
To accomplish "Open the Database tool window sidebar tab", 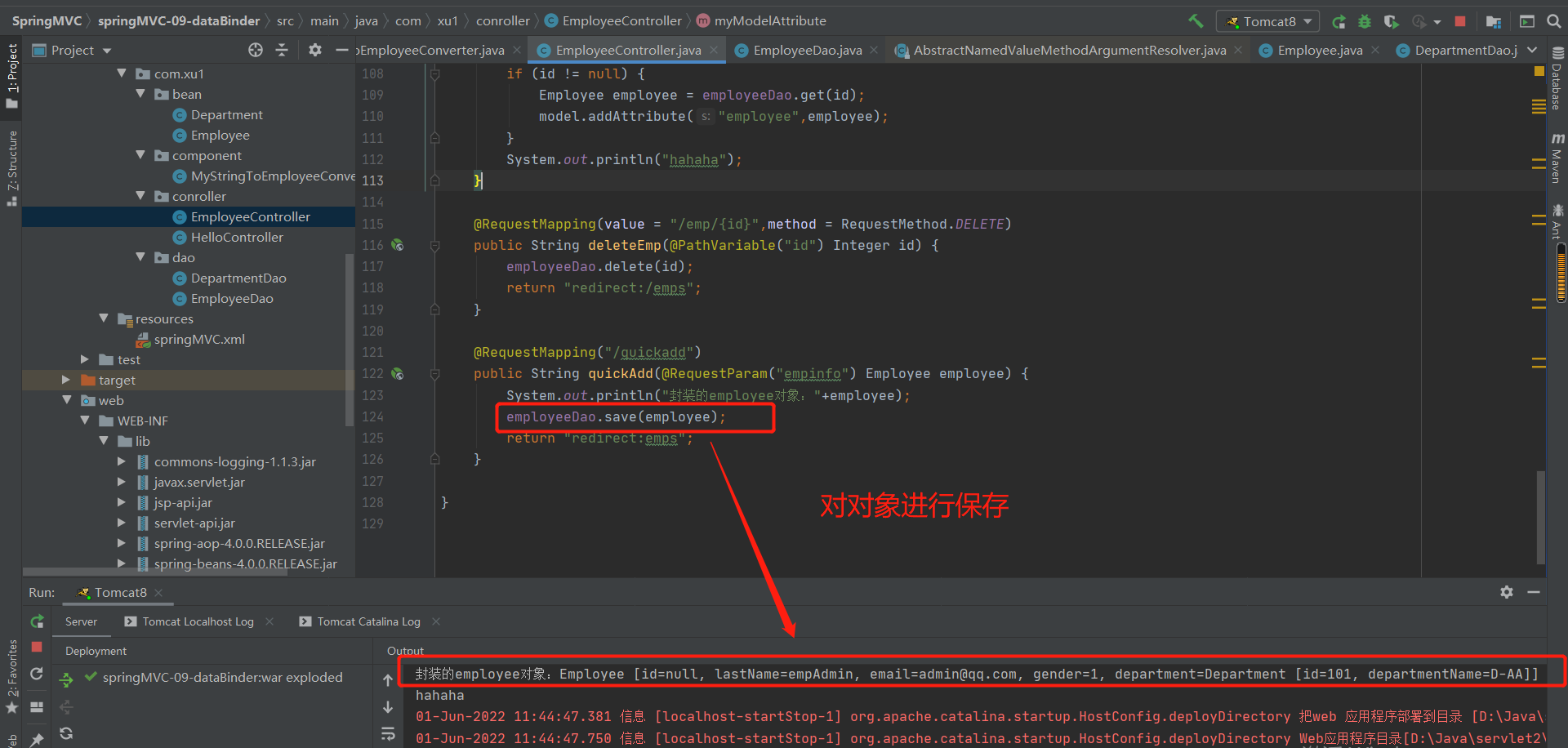I will 1557,79.
